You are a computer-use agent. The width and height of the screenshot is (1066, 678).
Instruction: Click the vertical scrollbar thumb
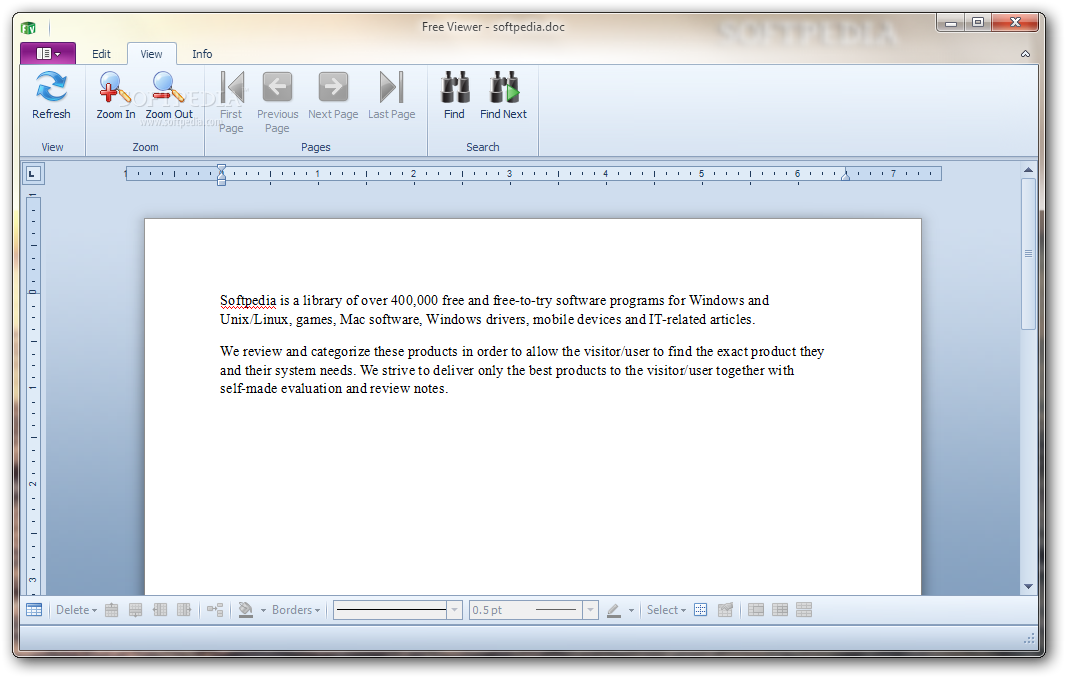coord(1029,254)
